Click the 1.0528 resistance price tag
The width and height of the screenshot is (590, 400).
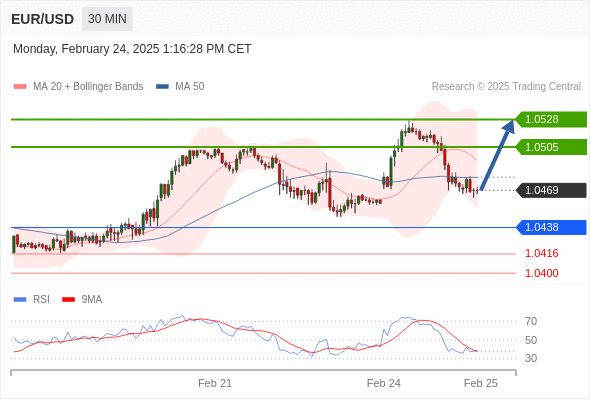(551, 119)
